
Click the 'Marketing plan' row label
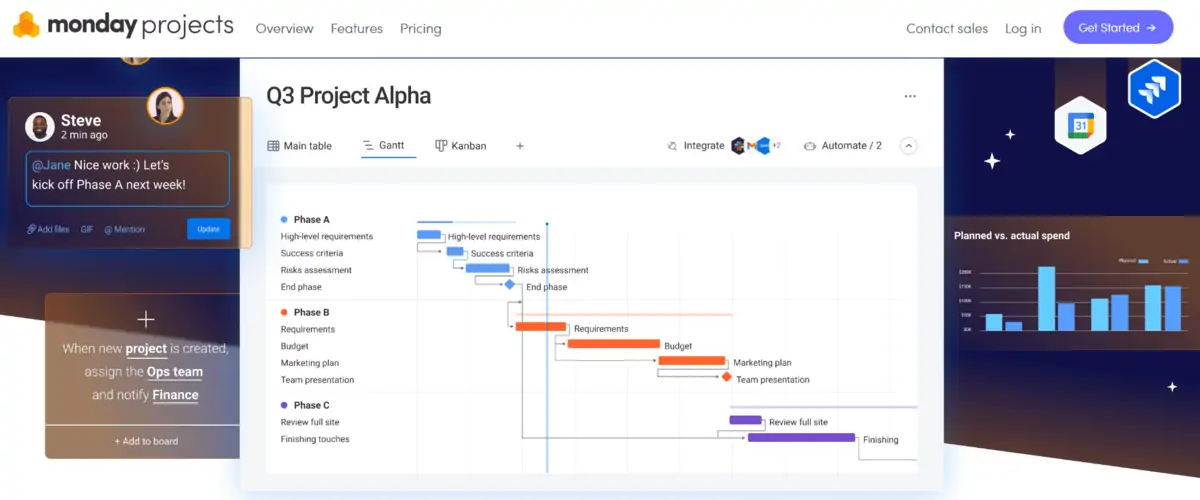[310, 364]
